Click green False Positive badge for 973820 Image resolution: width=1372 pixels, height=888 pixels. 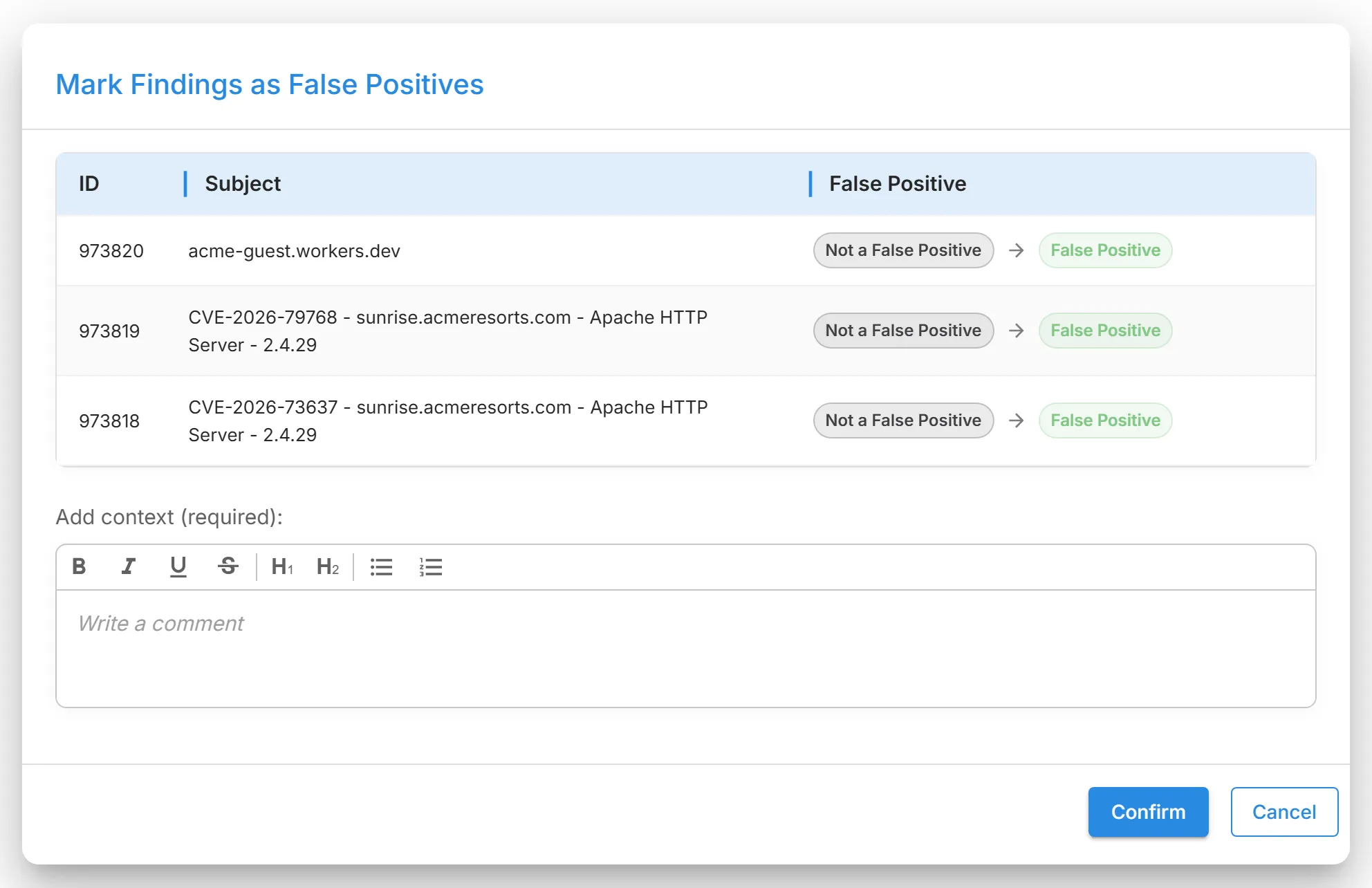(x=1105, y=250)
